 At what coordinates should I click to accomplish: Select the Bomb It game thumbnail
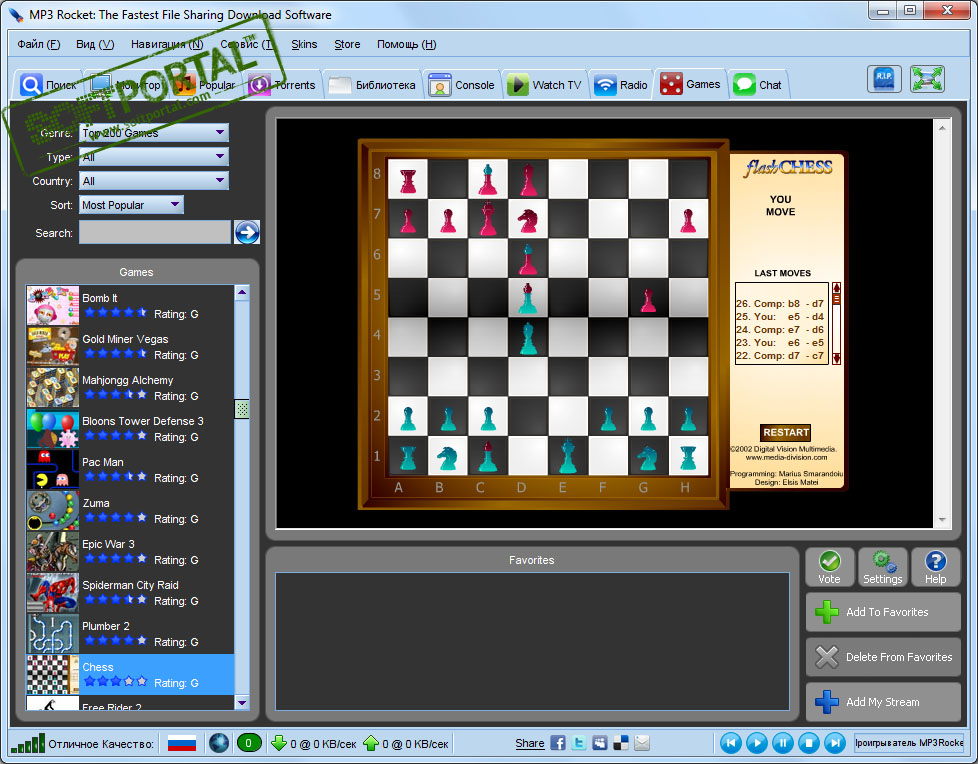point(52,306)
